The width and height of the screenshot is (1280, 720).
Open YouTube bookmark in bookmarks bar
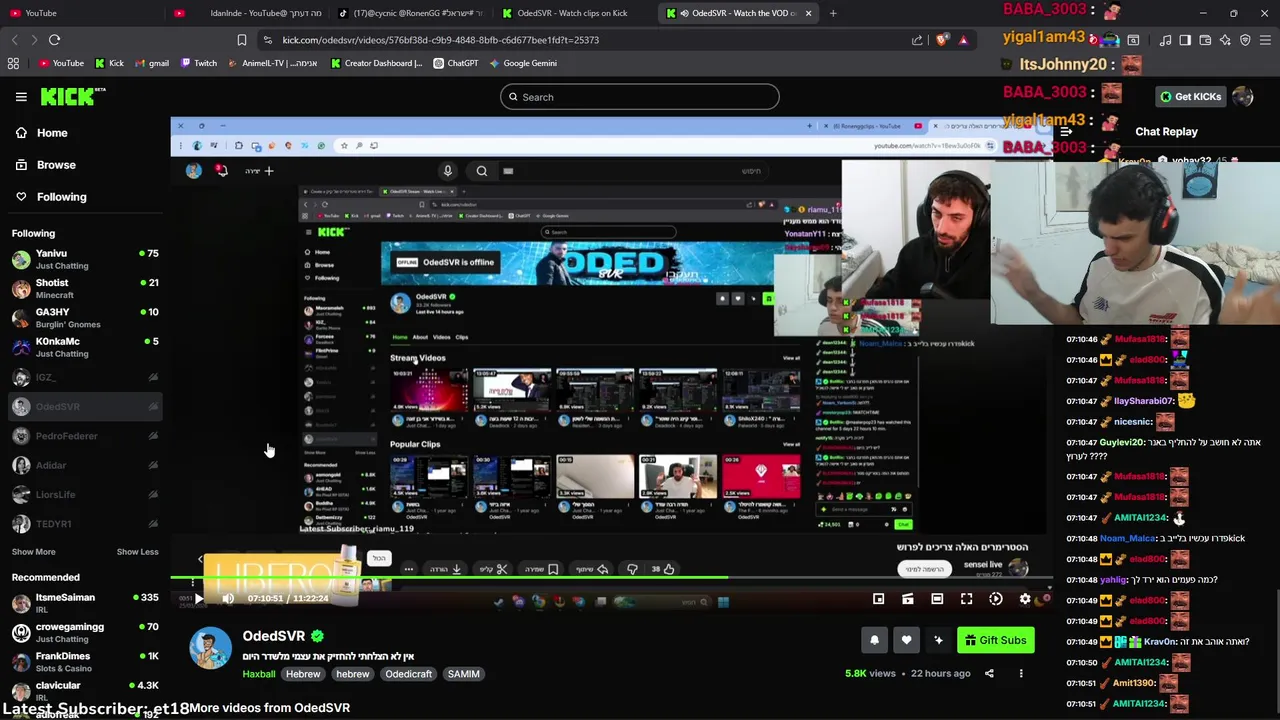tap(61, 63)
